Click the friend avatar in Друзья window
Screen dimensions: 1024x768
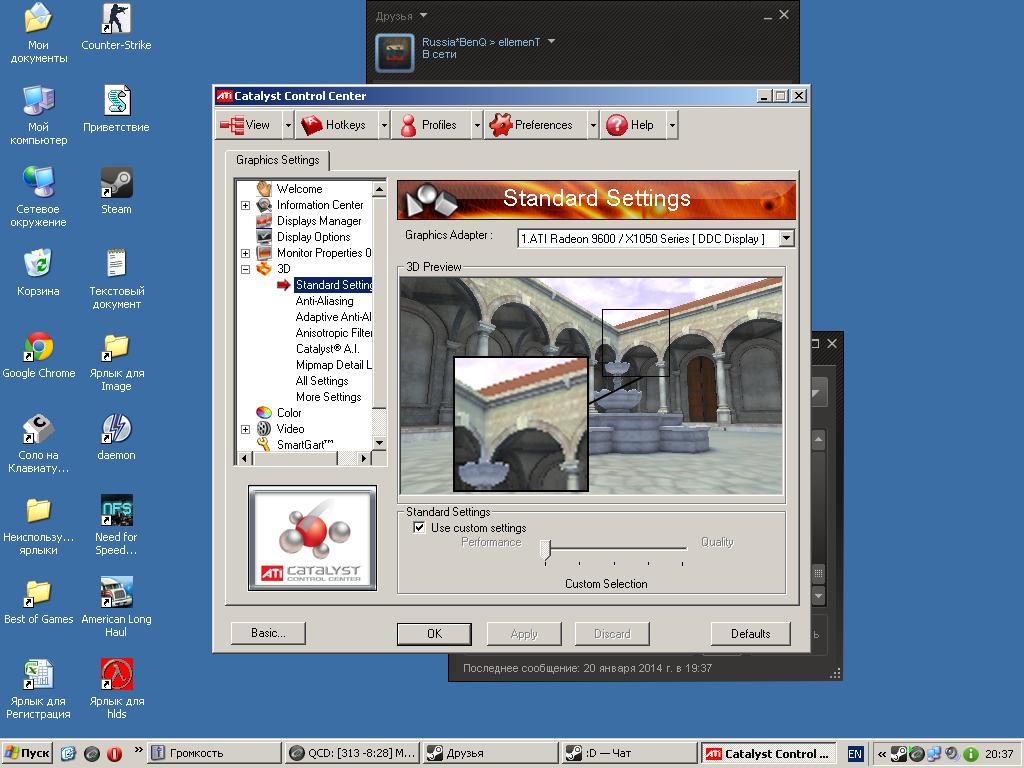point(394,52)
